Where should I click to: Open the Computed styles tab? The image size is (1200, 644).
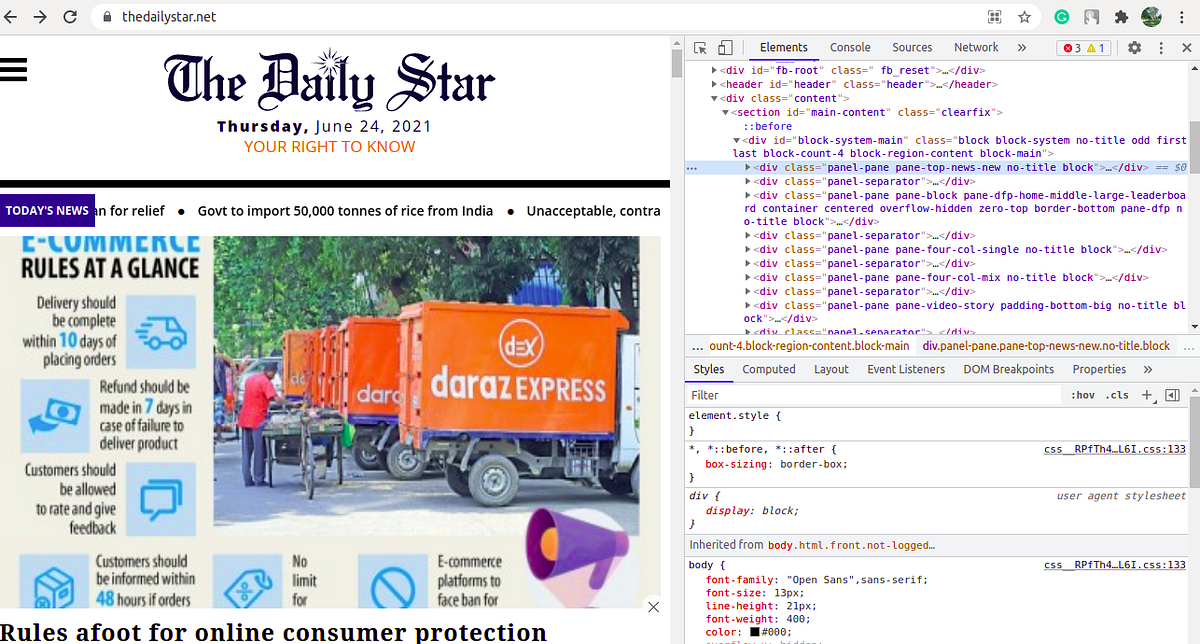[768, 369]
